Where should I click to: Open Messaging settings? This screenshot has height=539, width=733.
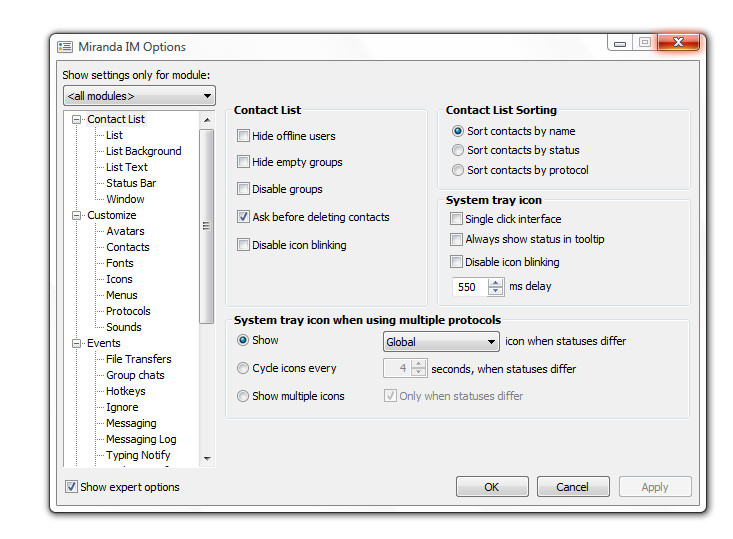(x=131, y=423)
